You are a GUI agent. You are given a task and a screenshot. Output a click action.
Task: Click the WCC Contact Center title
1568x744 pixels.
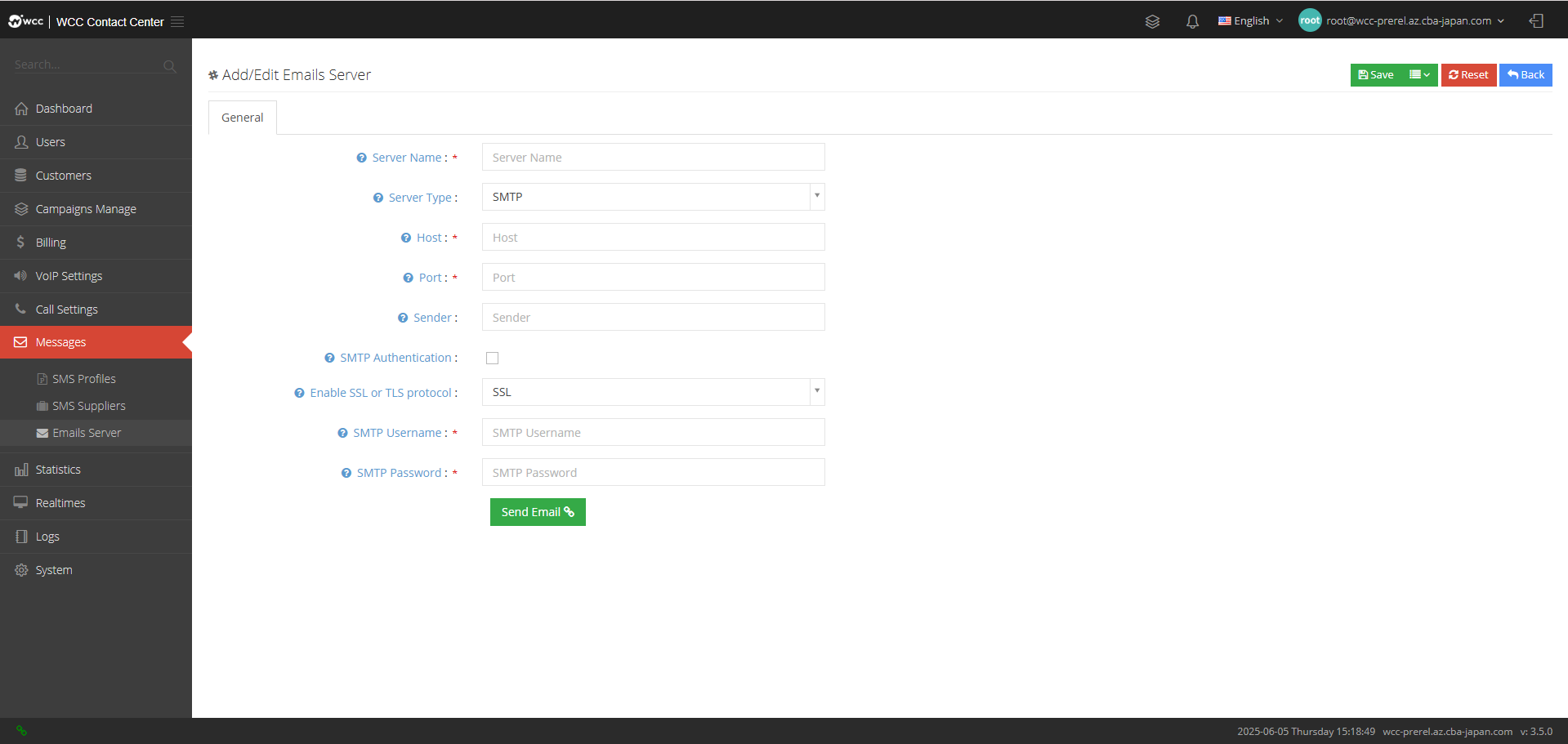coord(109,22)
